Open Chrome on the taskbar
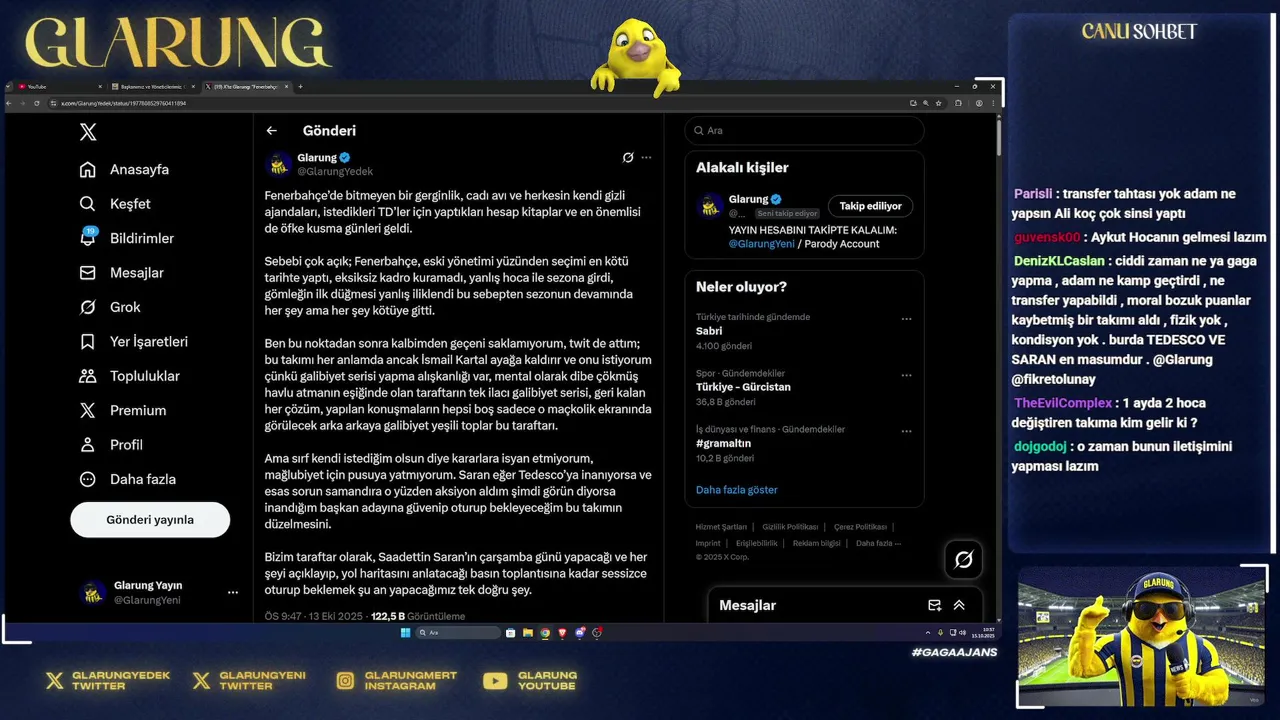The width and height of the screenshot is (1280, 720). point(545,632)
